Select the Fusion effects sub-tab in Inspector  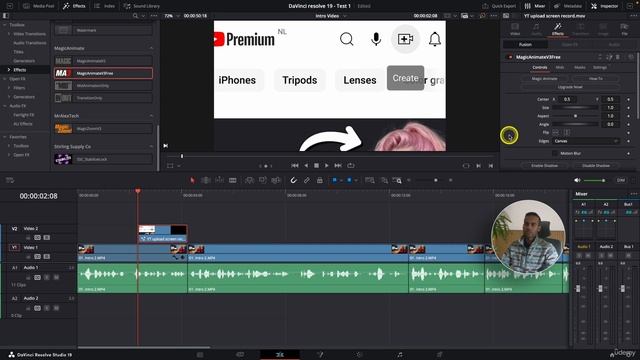click(525, 44)
